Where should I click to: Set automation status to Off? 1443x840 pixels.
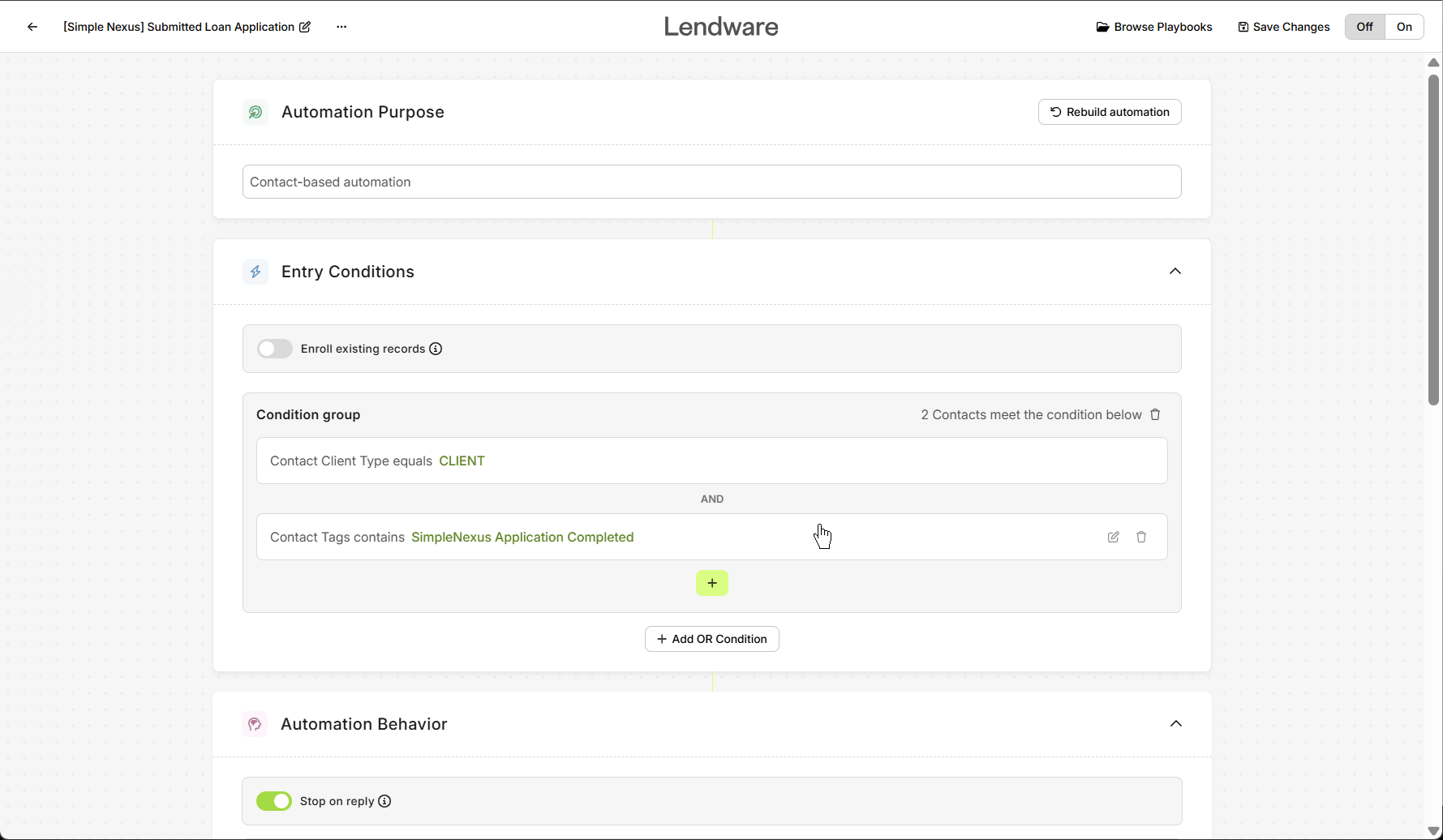point(1364,27)
